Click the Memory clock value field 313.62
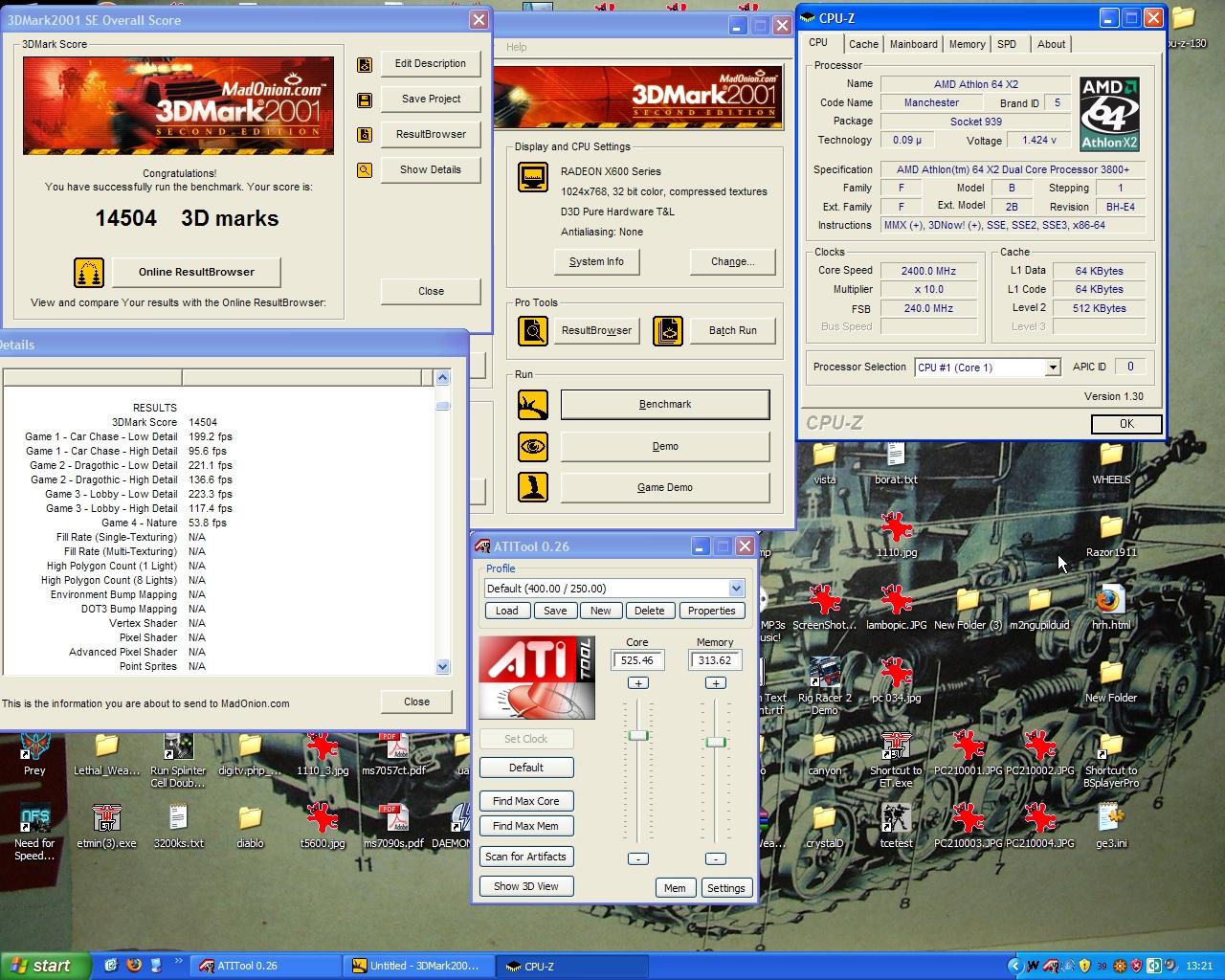The height and width of the screenshot is (980, 1225). pos(715,660)
